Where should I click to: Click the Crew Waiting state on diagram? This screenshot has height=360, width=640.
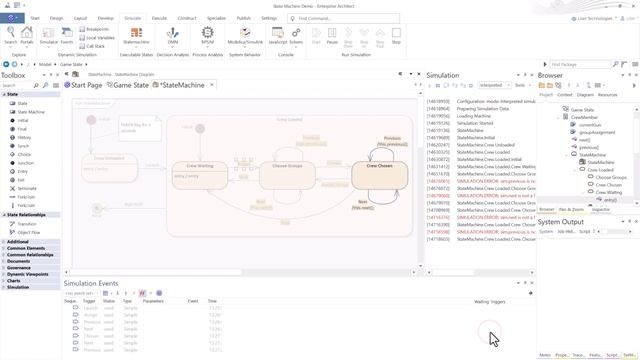coord(200,176)
